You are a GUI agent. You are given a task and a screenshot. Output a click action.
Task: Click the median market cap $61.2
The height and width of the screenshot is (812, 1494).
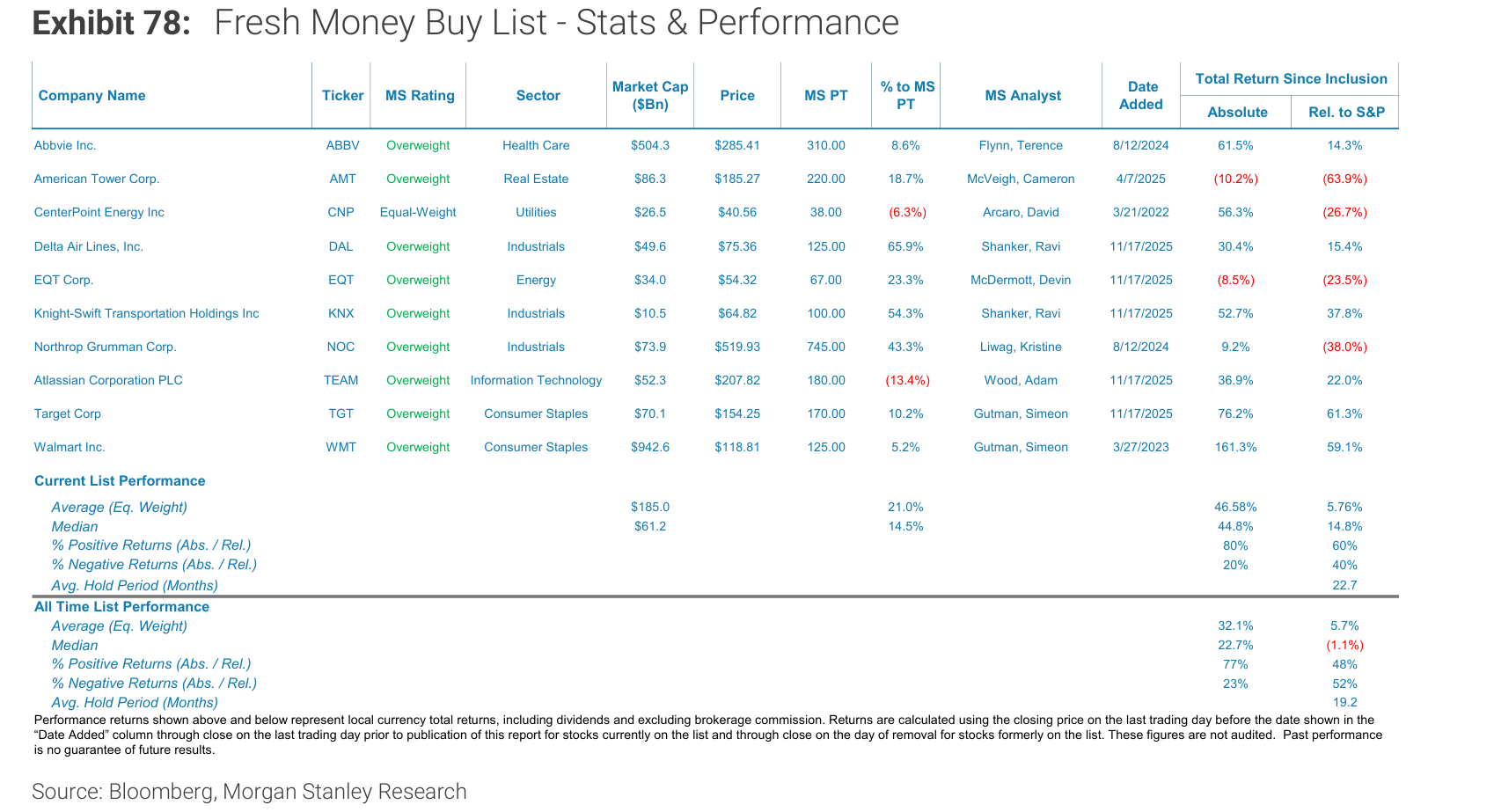point(650,527)
